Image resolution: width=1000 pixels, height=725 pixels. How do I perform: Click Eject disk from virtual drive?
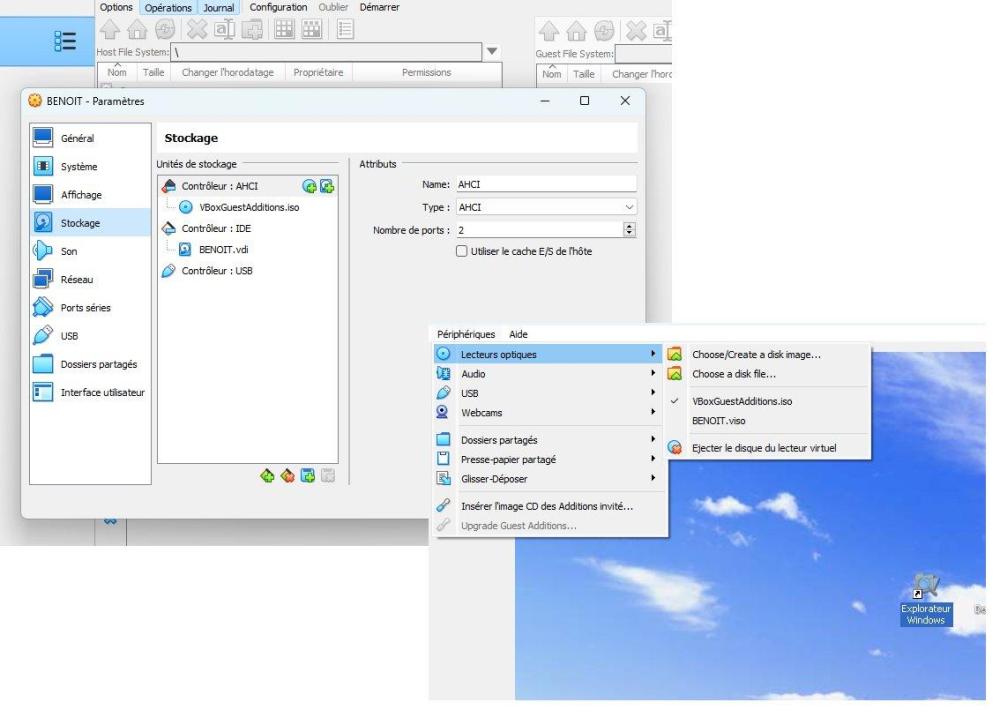(764, 448)
